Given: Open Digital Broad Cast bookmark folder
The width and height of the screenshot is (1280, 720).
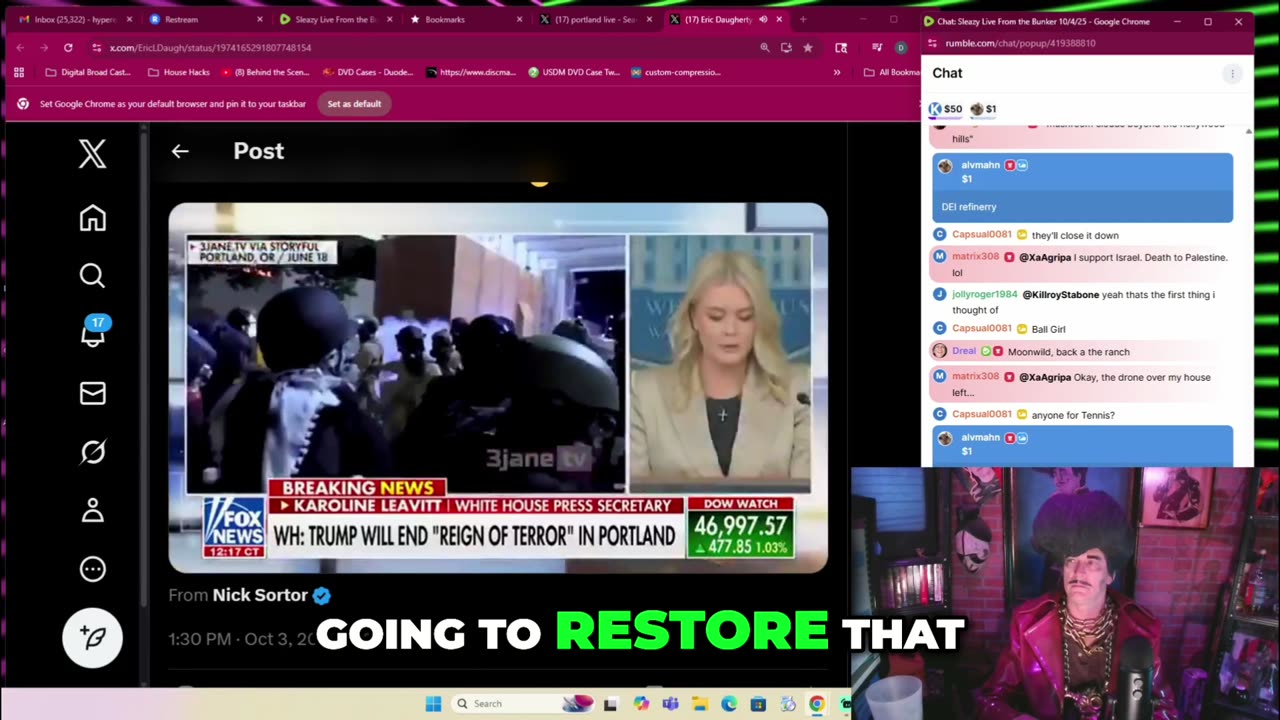Looking at the screenshot, I should pos(88,72).
